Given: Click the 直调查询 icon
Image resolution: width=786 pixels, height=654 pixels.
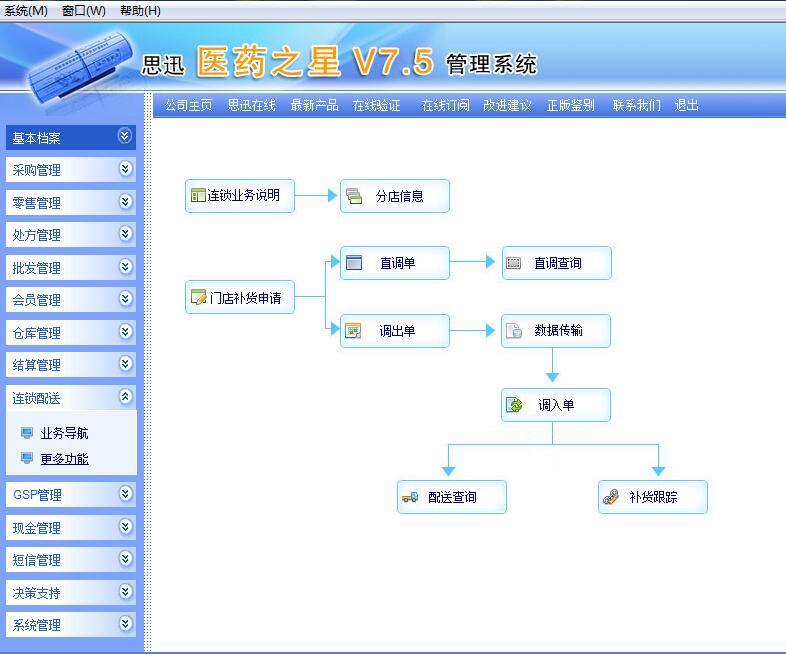Looking at the screenshot, I should click(x=513, y=263).
